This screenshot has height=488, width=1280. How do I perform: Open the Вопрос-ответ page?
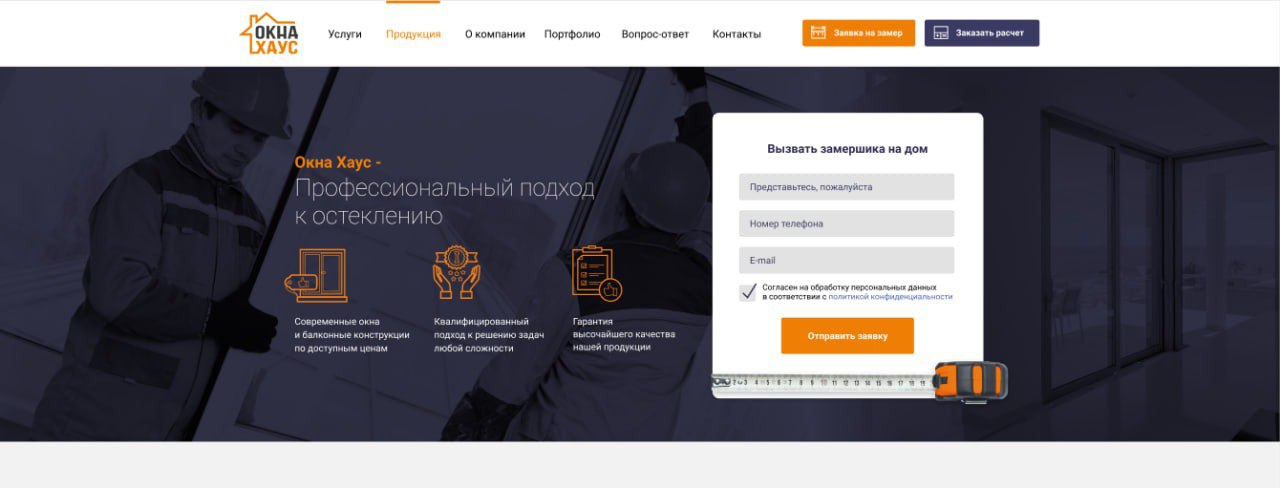(x=655, y=34)
